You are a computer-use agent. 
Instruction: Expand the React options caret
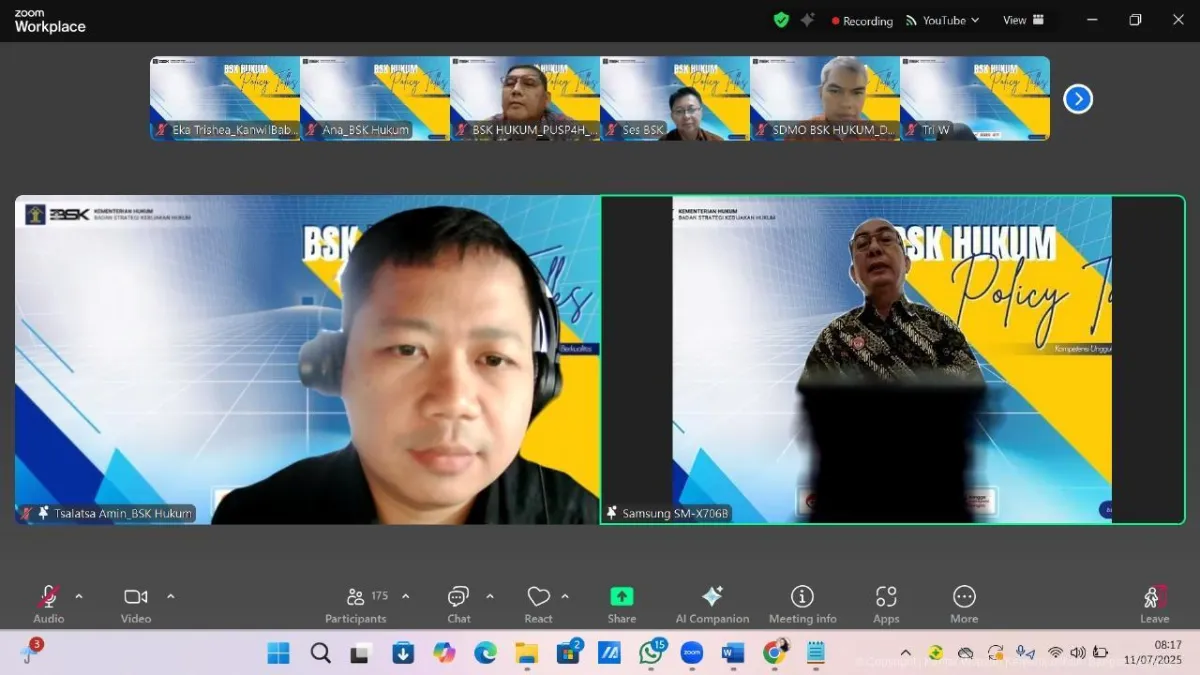click(565, 597)
